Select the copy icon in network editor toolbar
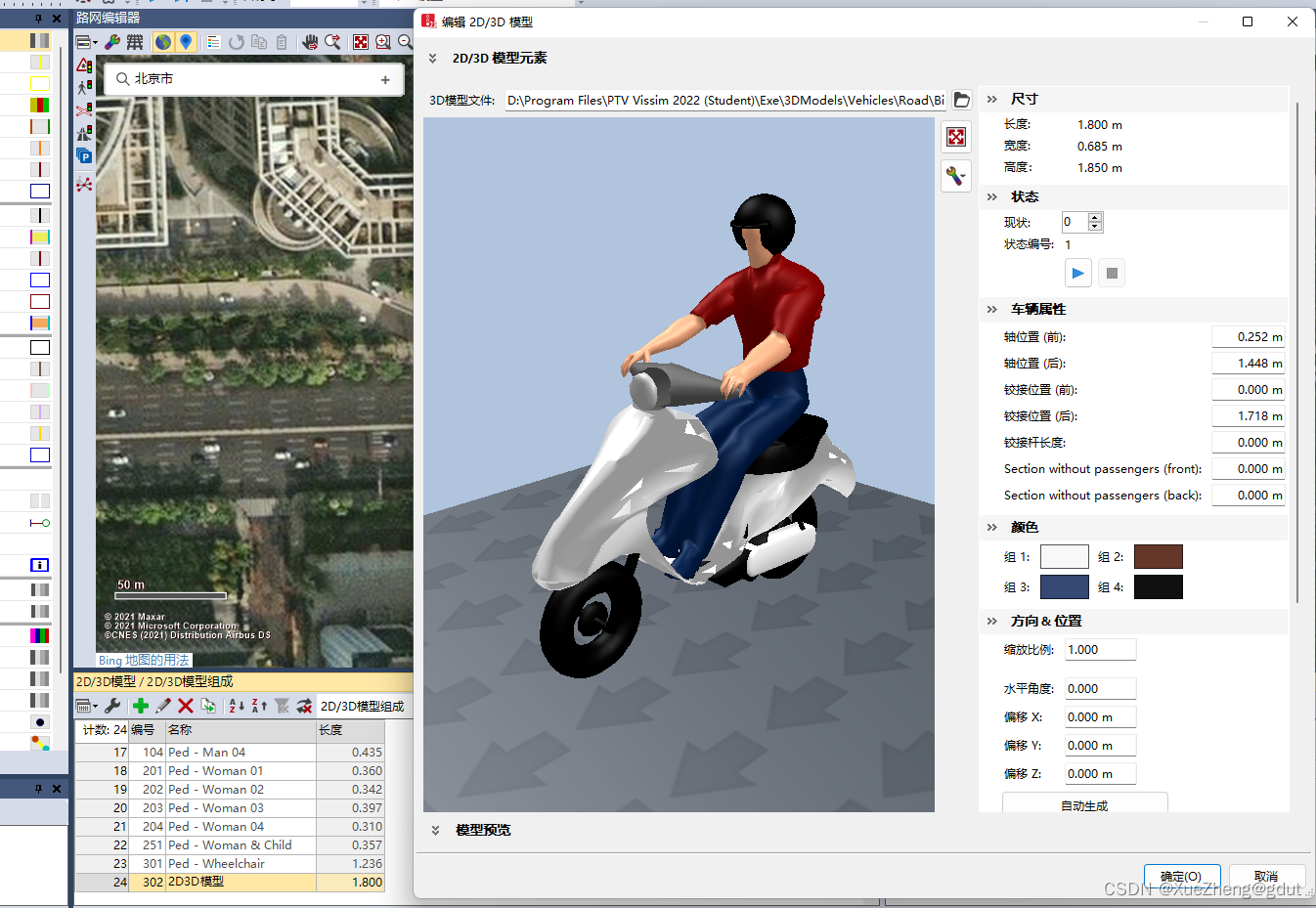 [257, 42]
